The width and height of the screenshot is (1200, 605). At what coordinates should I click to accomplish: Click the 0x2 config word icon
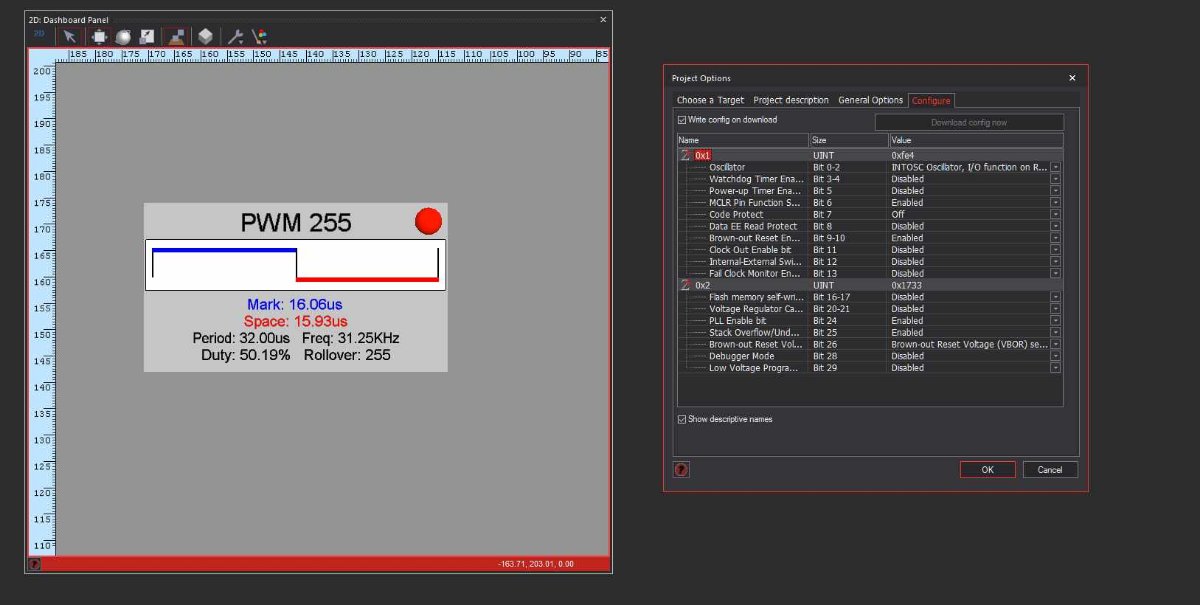pyautogui.click(x=685, y=285)
